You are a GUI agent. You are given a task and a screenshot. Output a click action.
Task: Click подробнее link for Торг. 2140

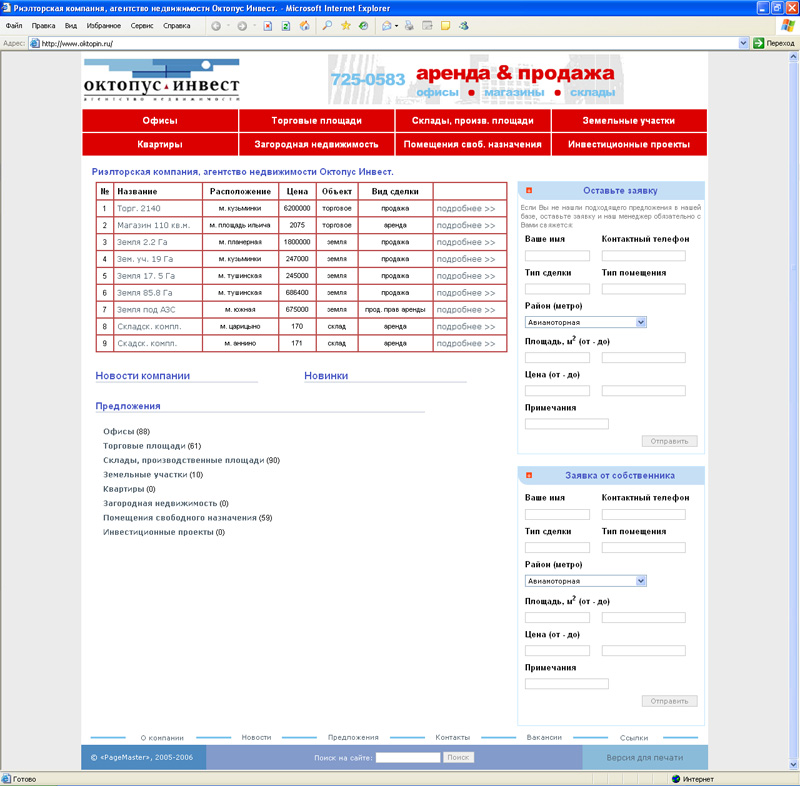pyautogui.click(x=466, y=208)
